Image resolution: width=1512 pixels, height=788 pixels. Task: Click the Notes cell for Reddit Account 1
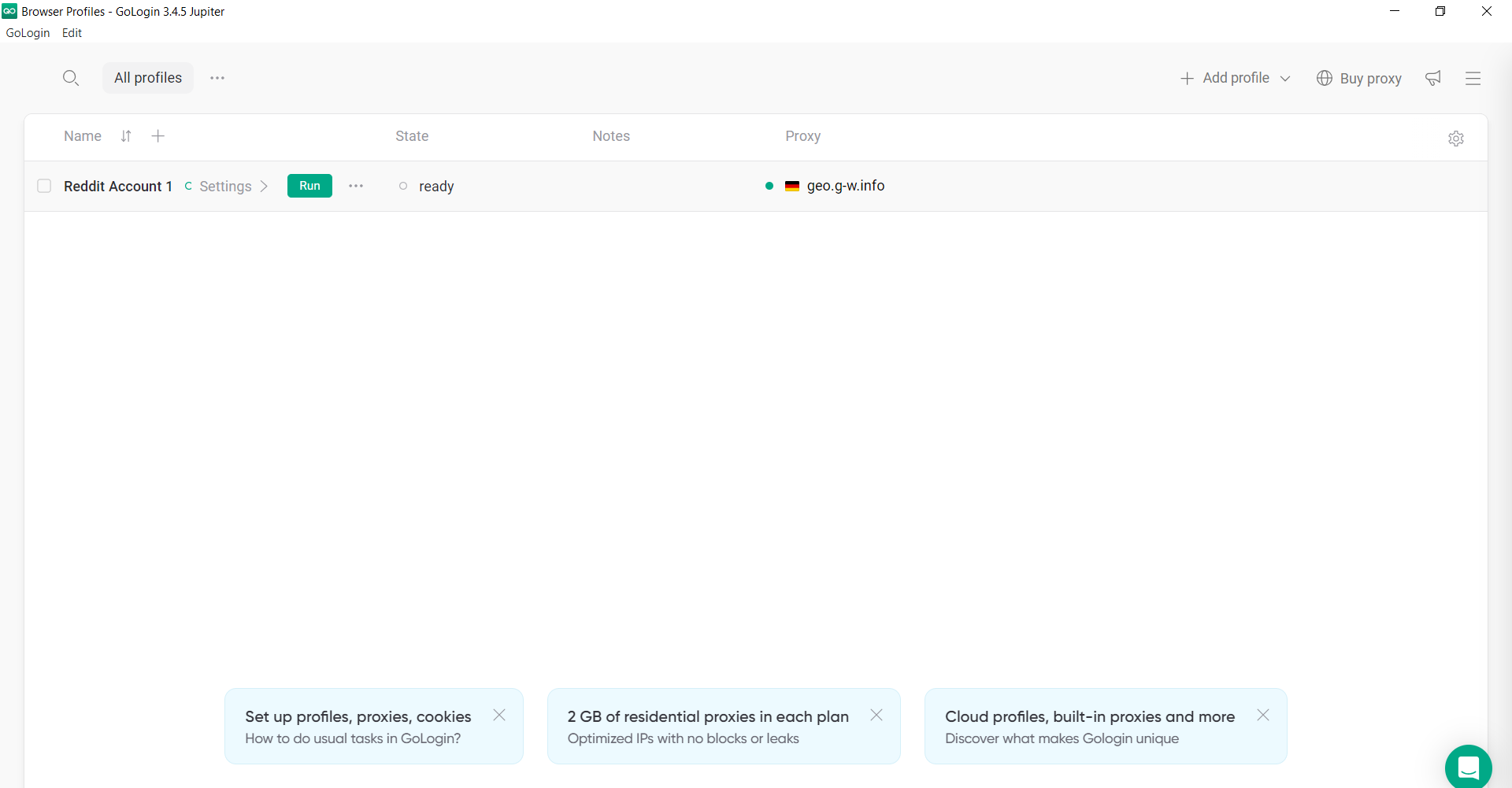tap(669, 187)
